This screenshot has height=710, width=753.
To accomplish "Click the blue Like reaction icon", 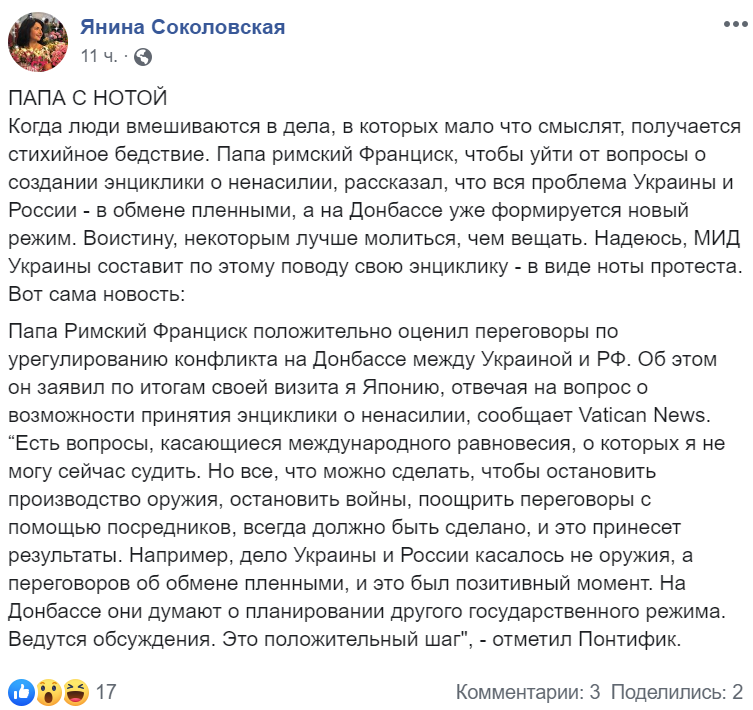I will tap(21, 690).
